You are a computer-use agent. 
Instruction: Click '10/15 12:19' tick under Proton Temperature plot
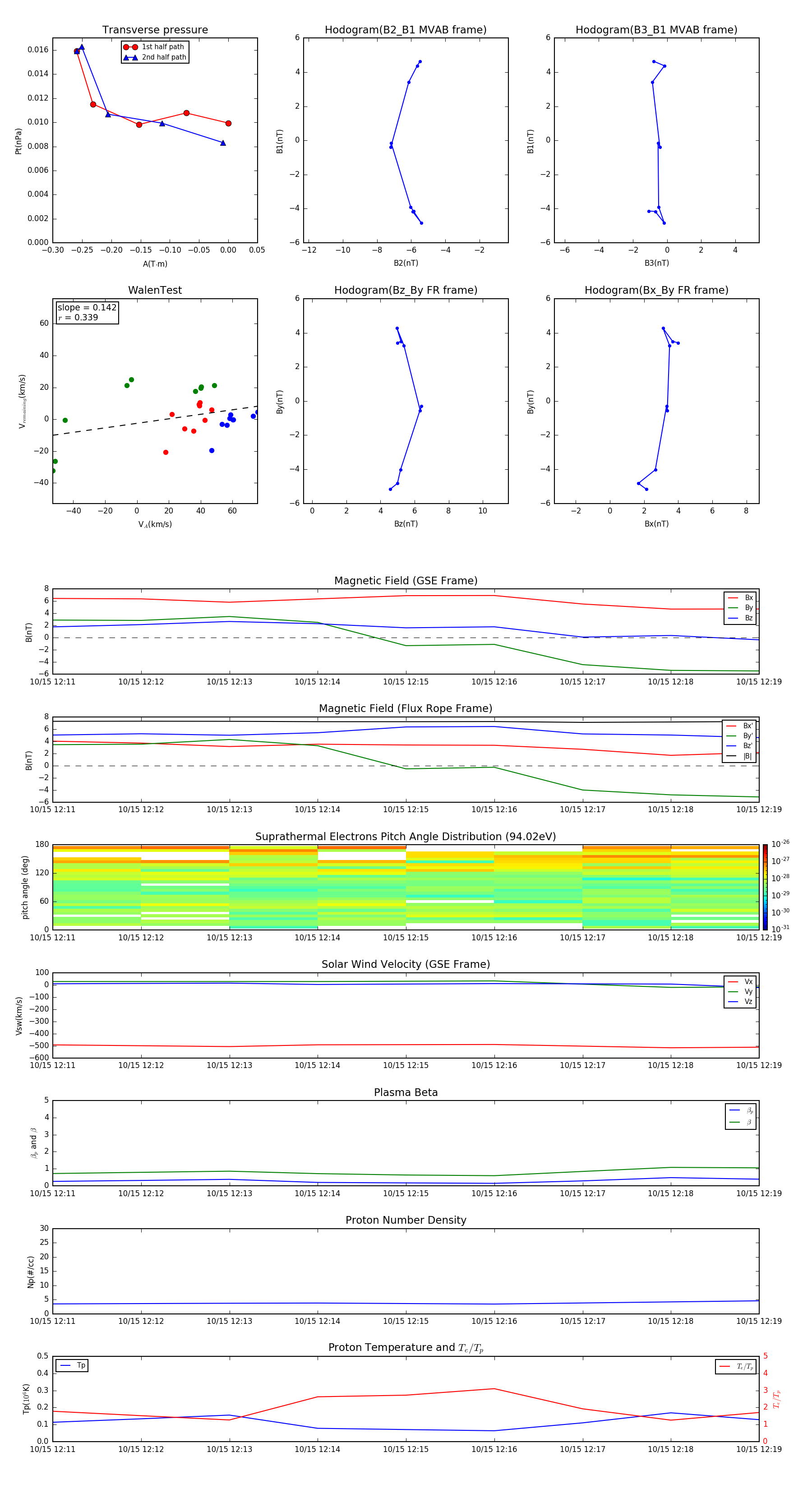(759, 1450)
